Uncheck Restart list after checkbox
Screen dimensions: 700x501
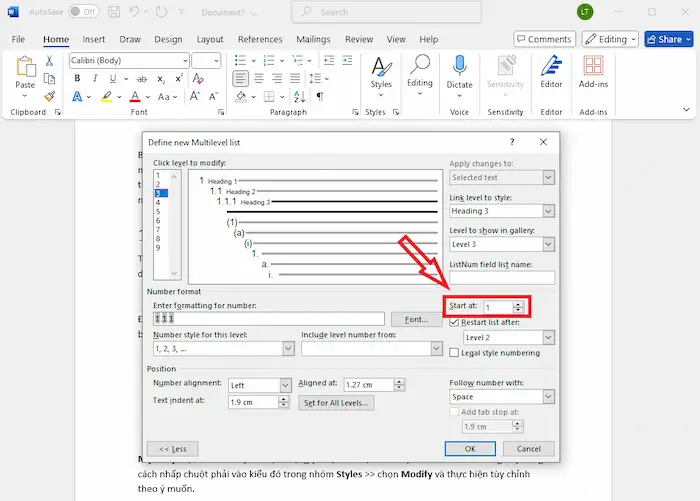(x=456, y=323)
